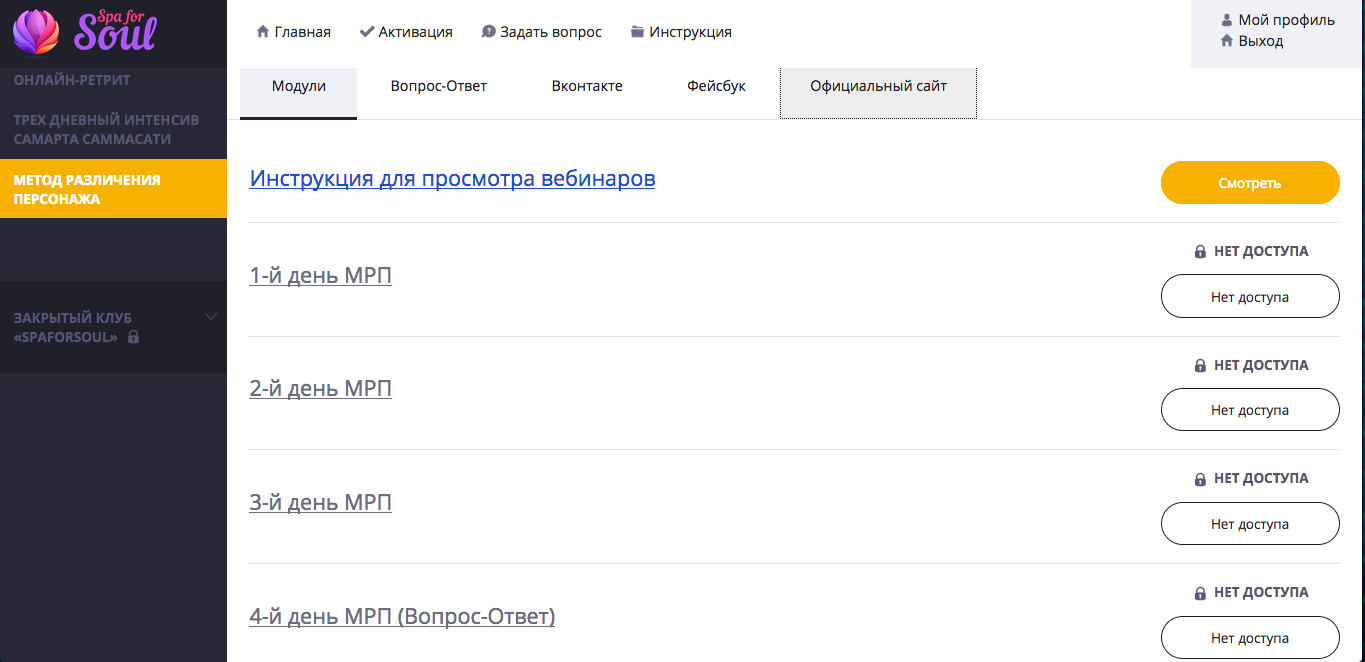Viewport: 1365px width, 662px height.
Task: Select Трех дневный интенсив sidebar item
Action: [x=106, y=129]
